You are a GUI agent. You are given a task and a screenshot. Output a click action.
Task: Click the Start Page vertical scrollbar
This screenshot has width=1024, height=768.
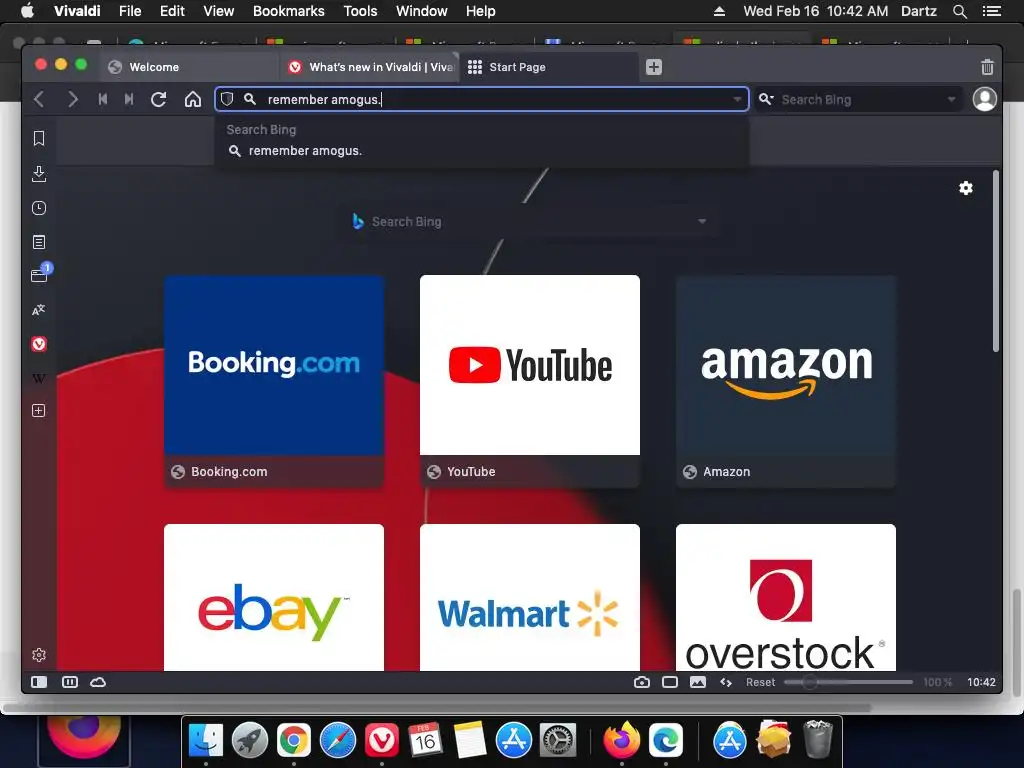[995, 261]
